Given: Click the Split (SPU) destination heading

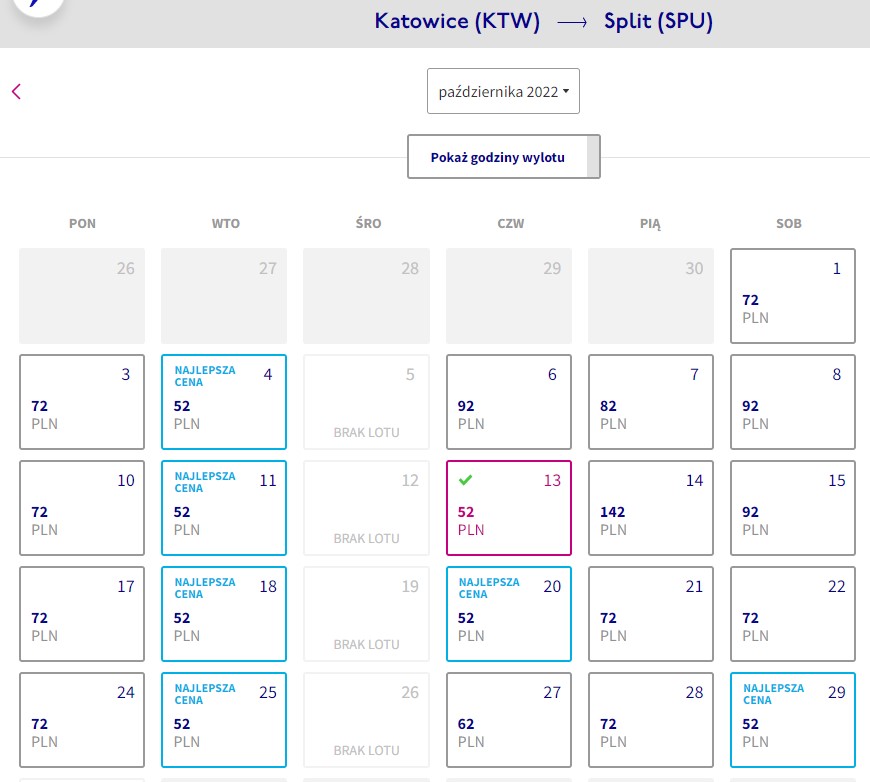Looking at the screenshot, I should click(x=658, y=22).
